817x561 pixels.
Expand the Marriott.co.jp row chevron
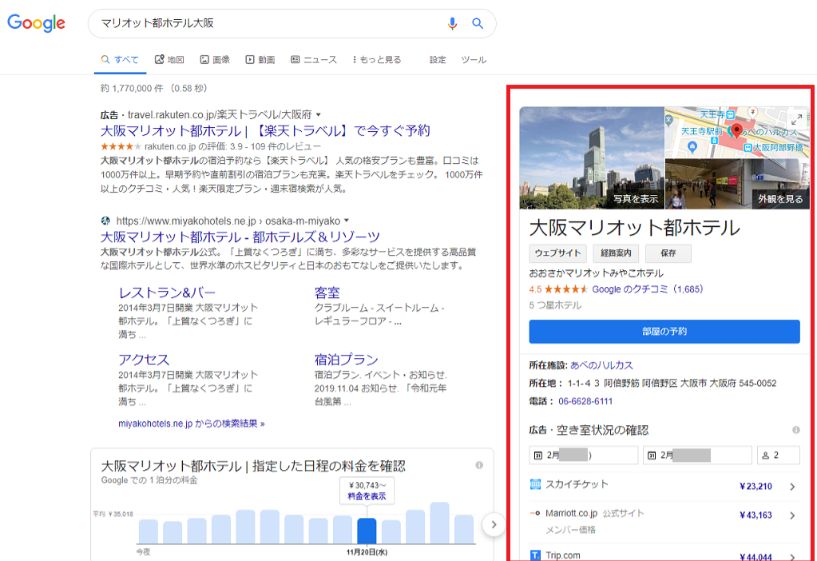pyautogui.click(x=793, y=515)
